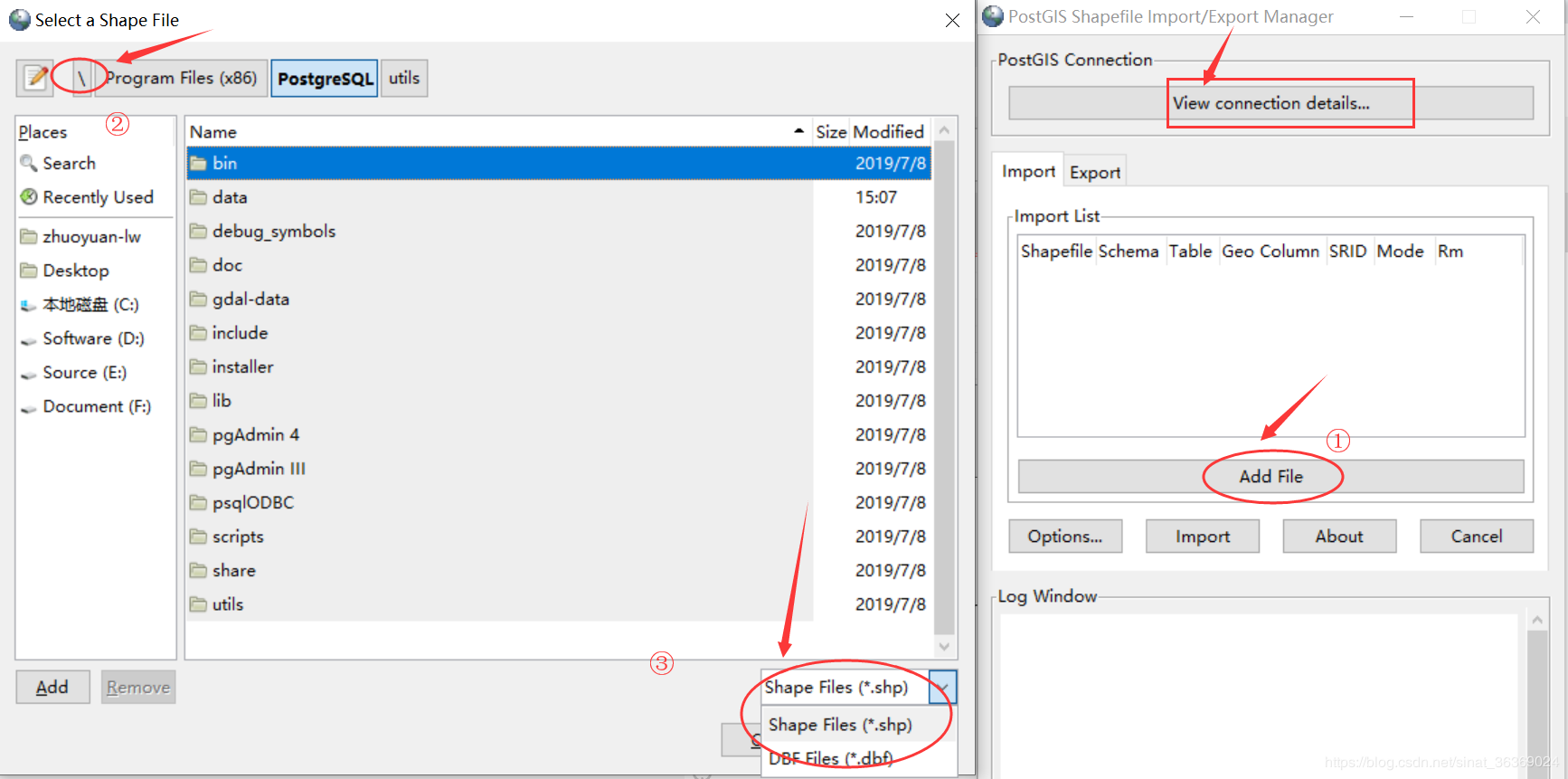The width and height of the screenshot is (1568, 779).
Task: Select the include folder icon
Action: [198, 333]
